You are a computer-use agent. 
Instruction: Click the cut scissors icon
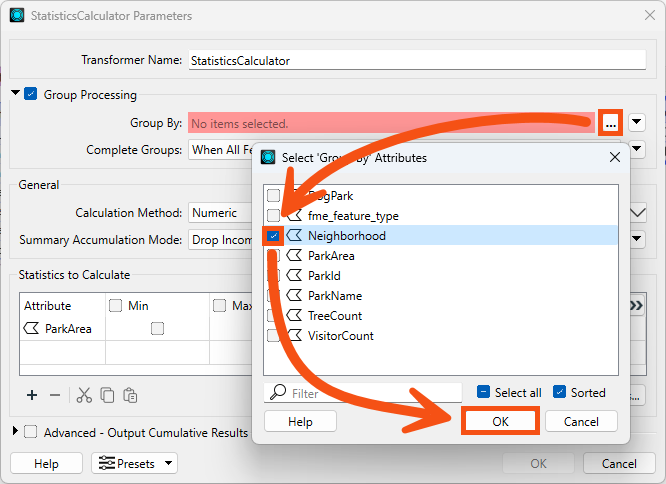point(84,395)
